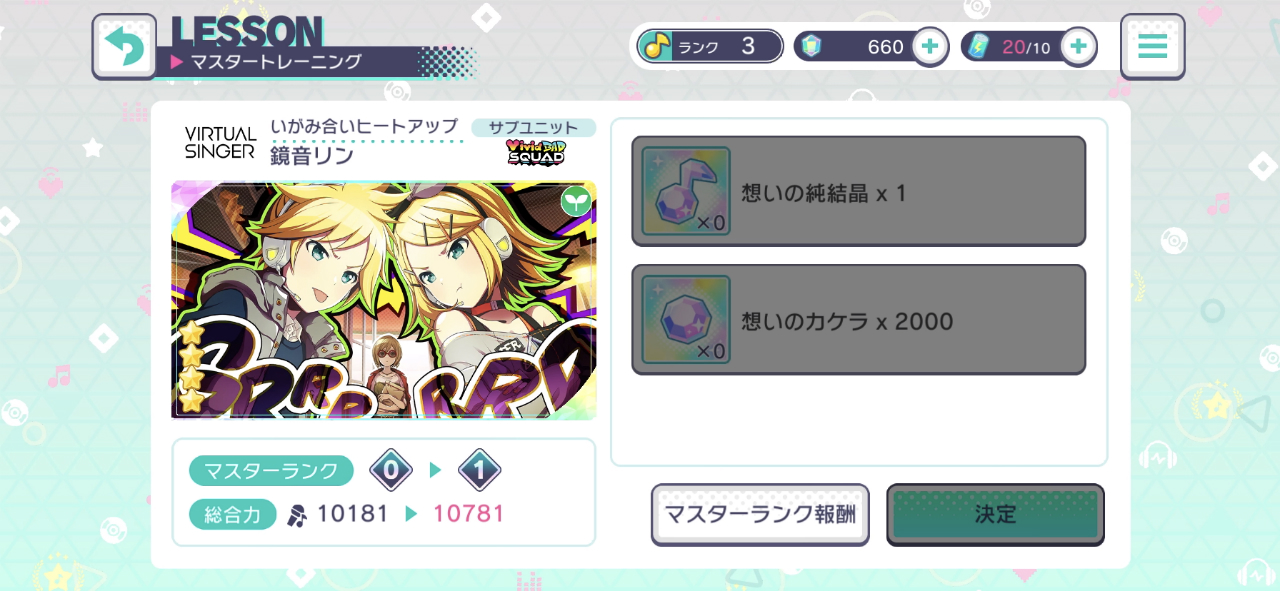Tap the back arrow button

tap(124, 46)
